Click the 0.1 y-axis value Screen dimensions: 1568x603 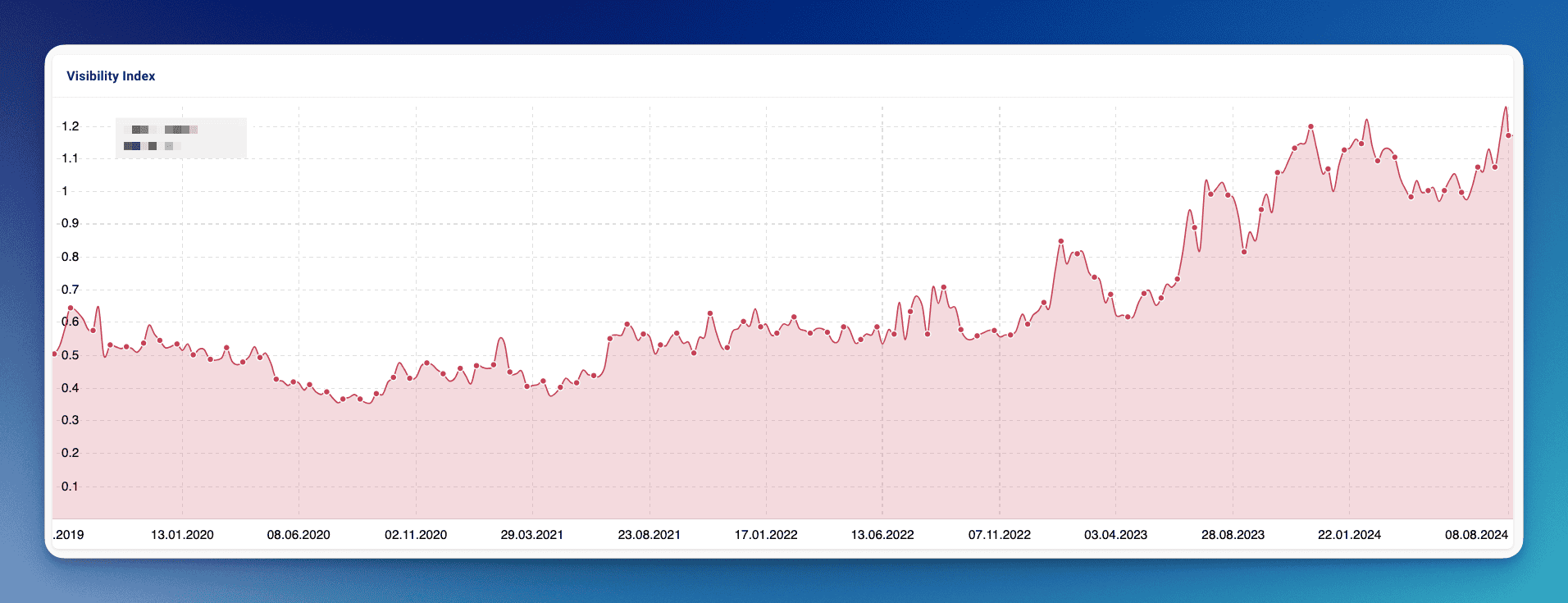point(71,487)
